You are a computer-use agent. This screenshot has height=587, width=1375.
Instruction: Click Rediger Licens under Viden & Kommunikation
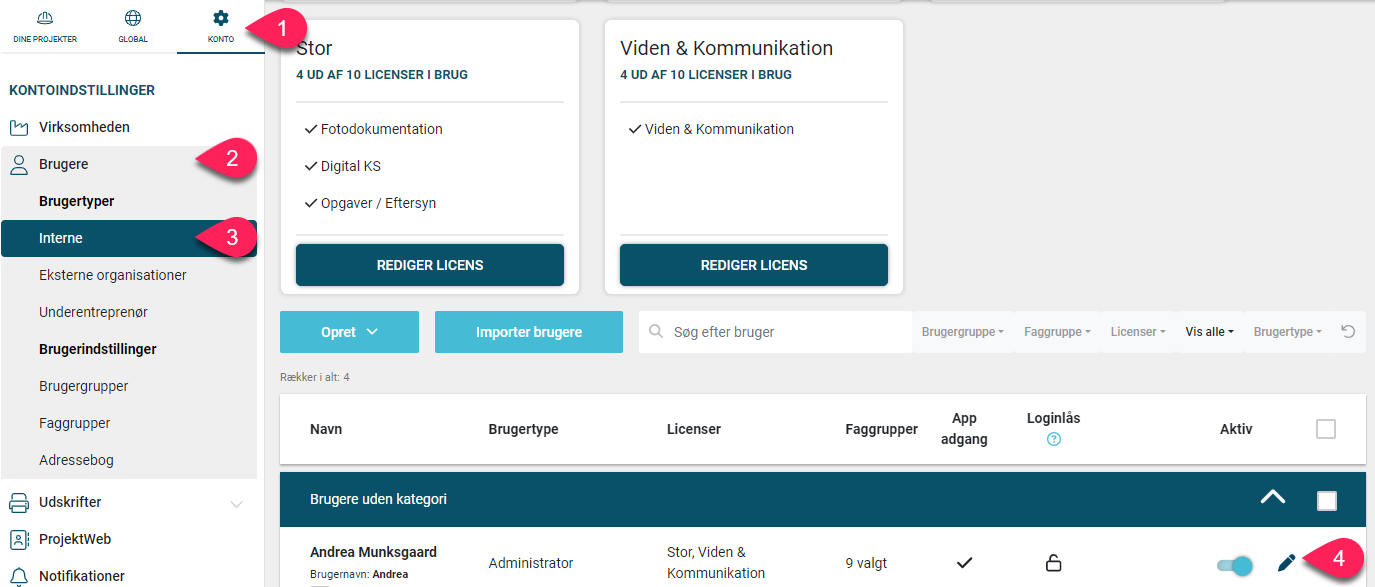(x=754, y=265)
